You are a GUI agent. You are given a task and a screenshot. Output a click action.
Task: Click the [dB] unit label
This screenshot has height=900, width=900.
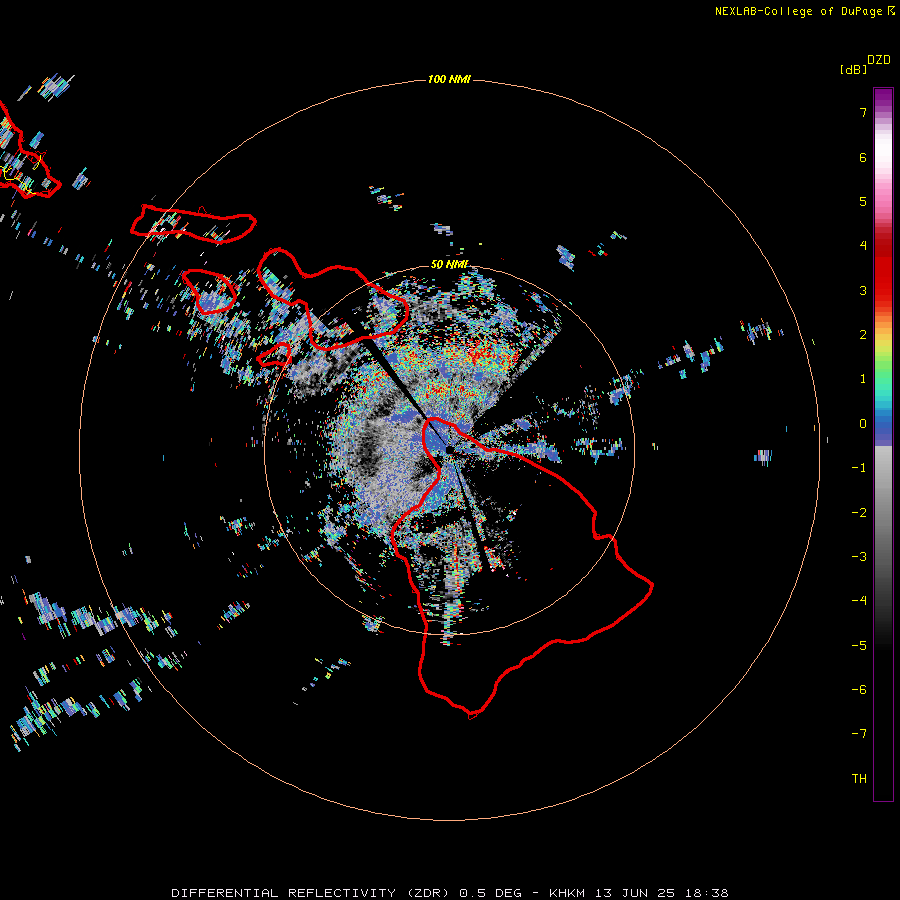pyautogui.click(x=854, y=69)
